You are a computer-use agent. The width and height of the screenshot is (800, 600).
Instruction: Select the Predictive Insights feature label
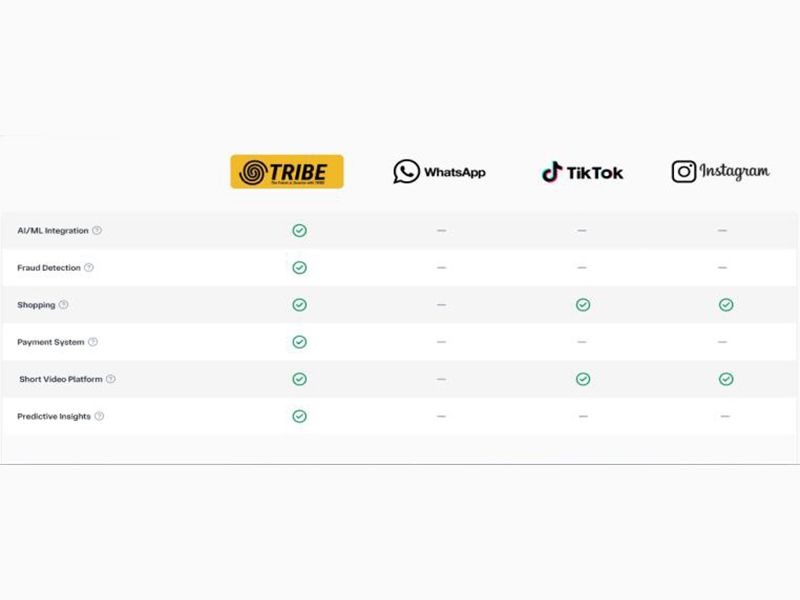[x=54, y=416]
